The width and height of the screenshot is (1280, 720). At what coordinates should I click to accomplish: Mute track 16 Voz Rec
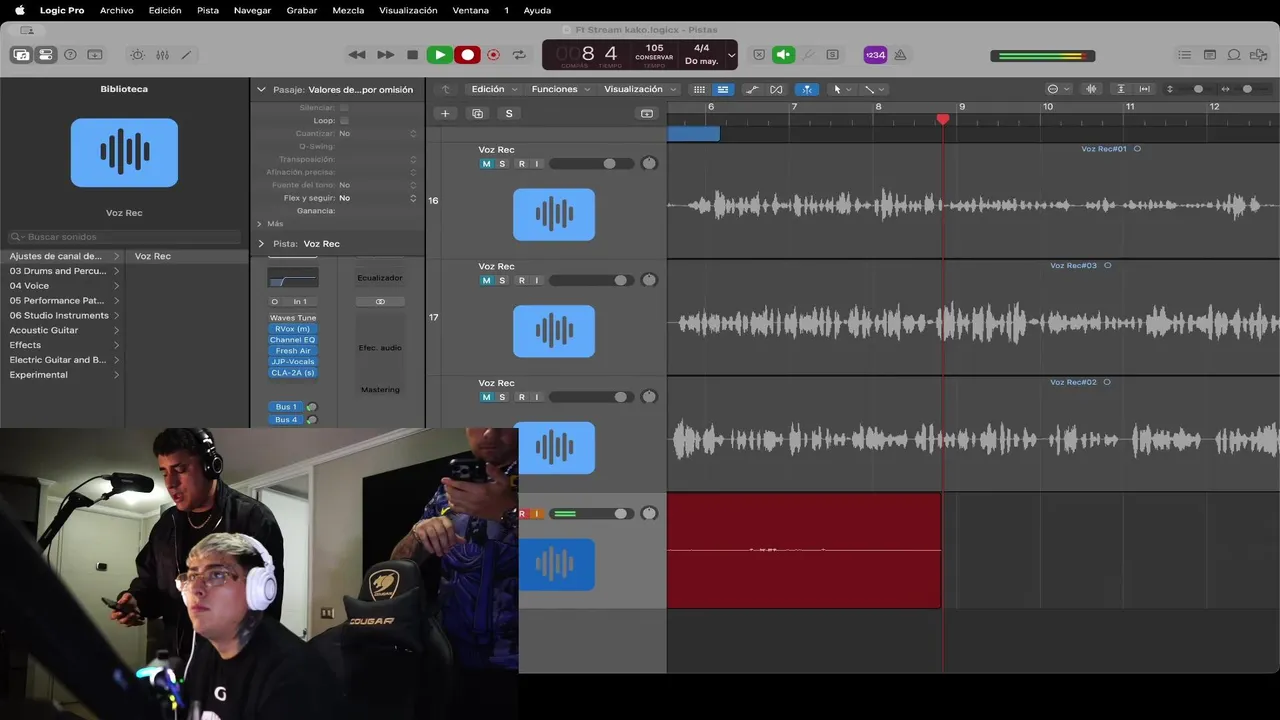click(x=487, y=164)
